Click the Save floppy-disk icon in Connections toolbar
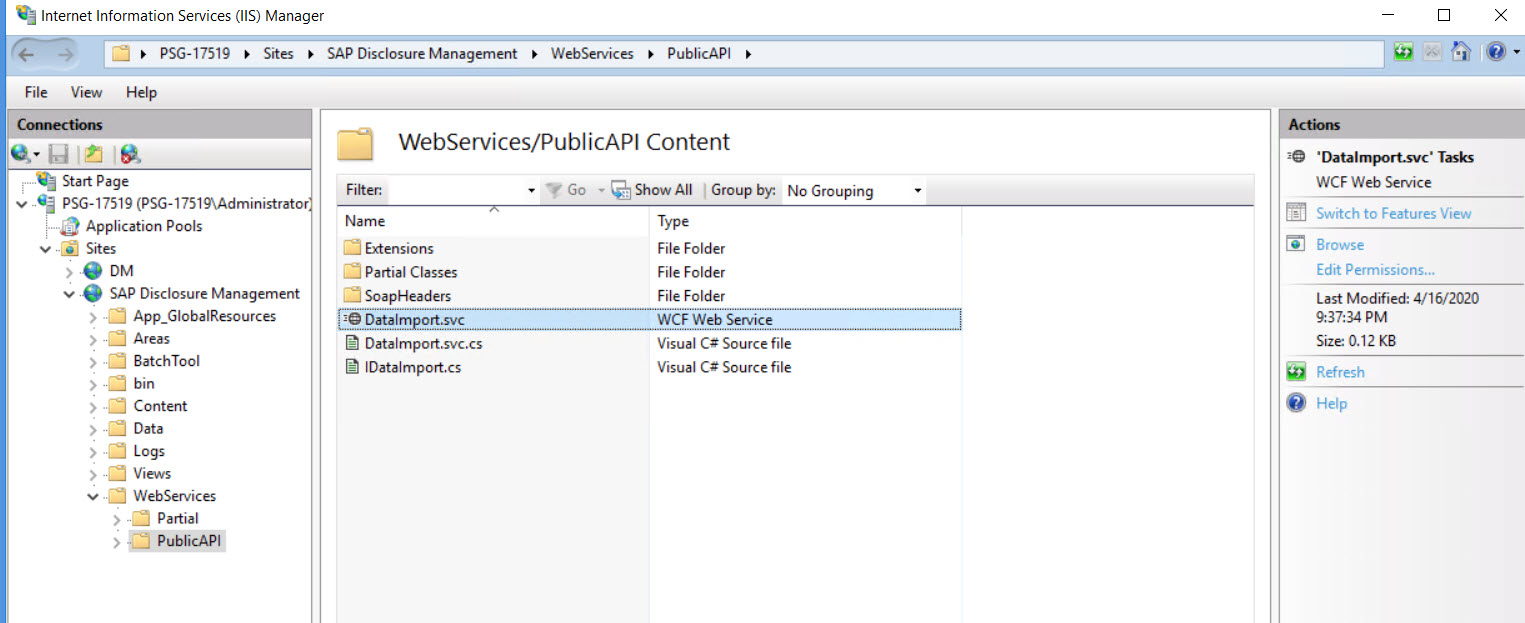 tap(59, 154)
